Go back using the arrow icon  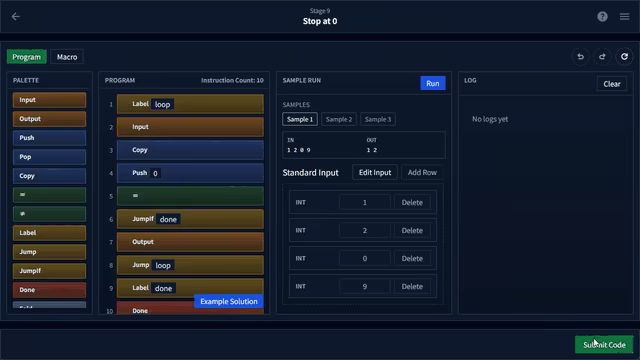[x=16, y=16]
